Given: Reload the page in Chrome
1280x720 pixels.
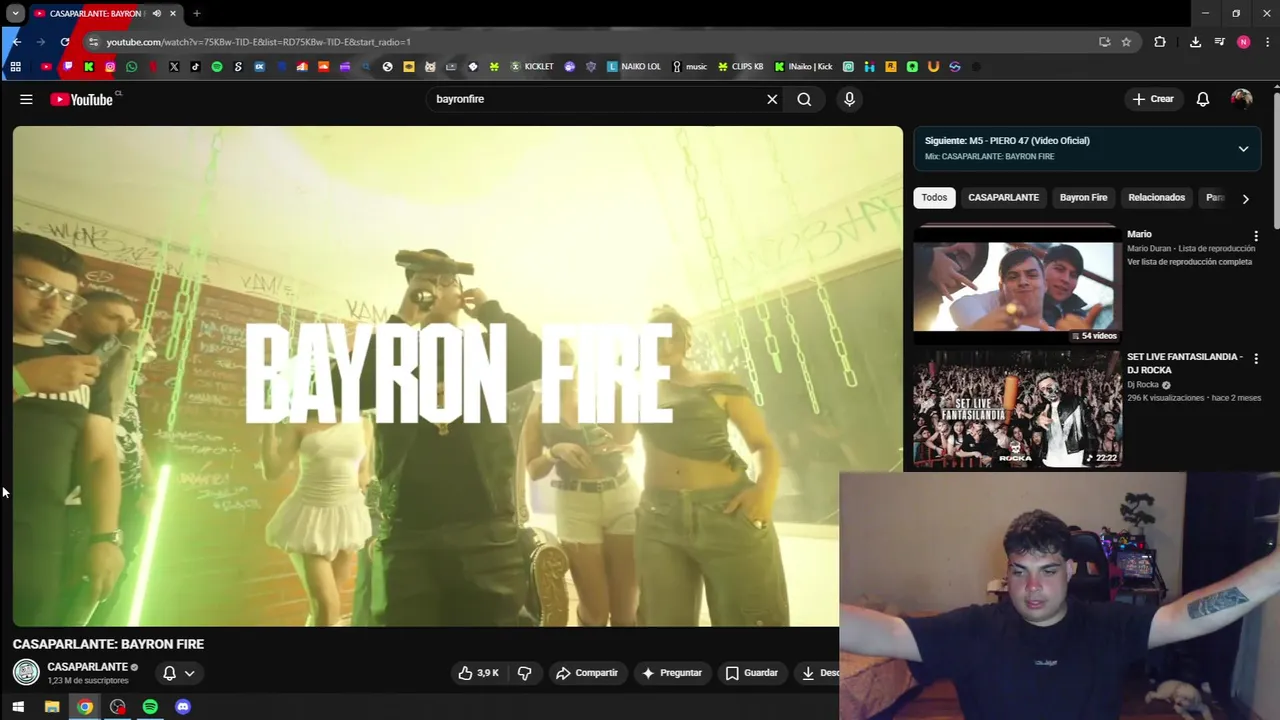Looking at the screenshot, I should click(65, 42).
